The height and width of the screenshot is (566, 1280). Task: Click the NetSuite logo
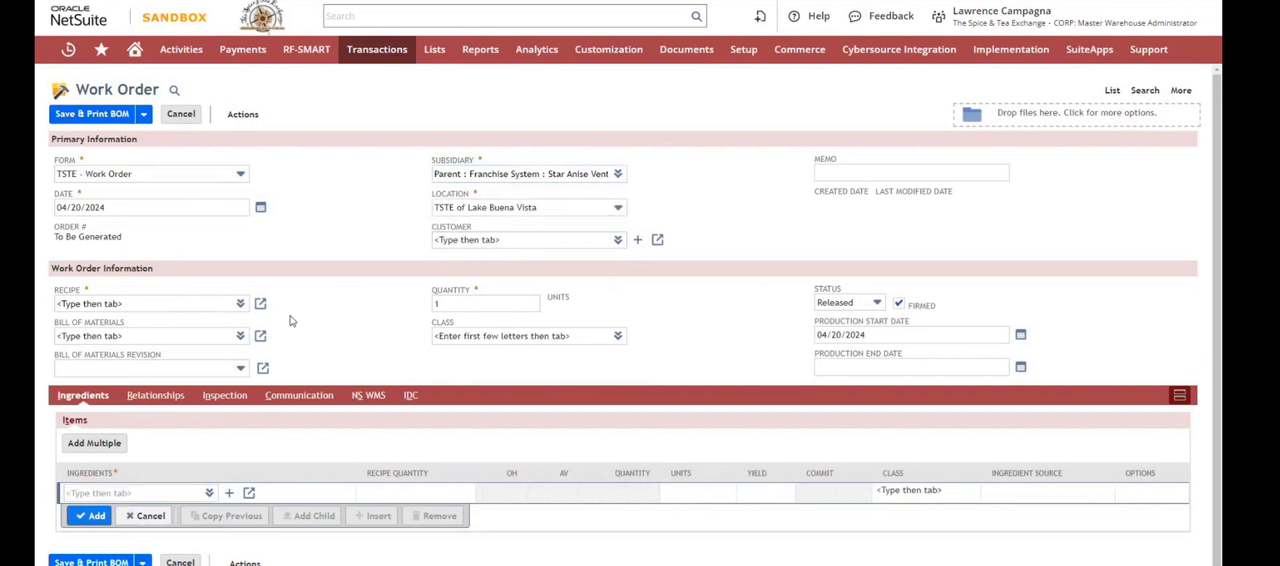point(78,16)
